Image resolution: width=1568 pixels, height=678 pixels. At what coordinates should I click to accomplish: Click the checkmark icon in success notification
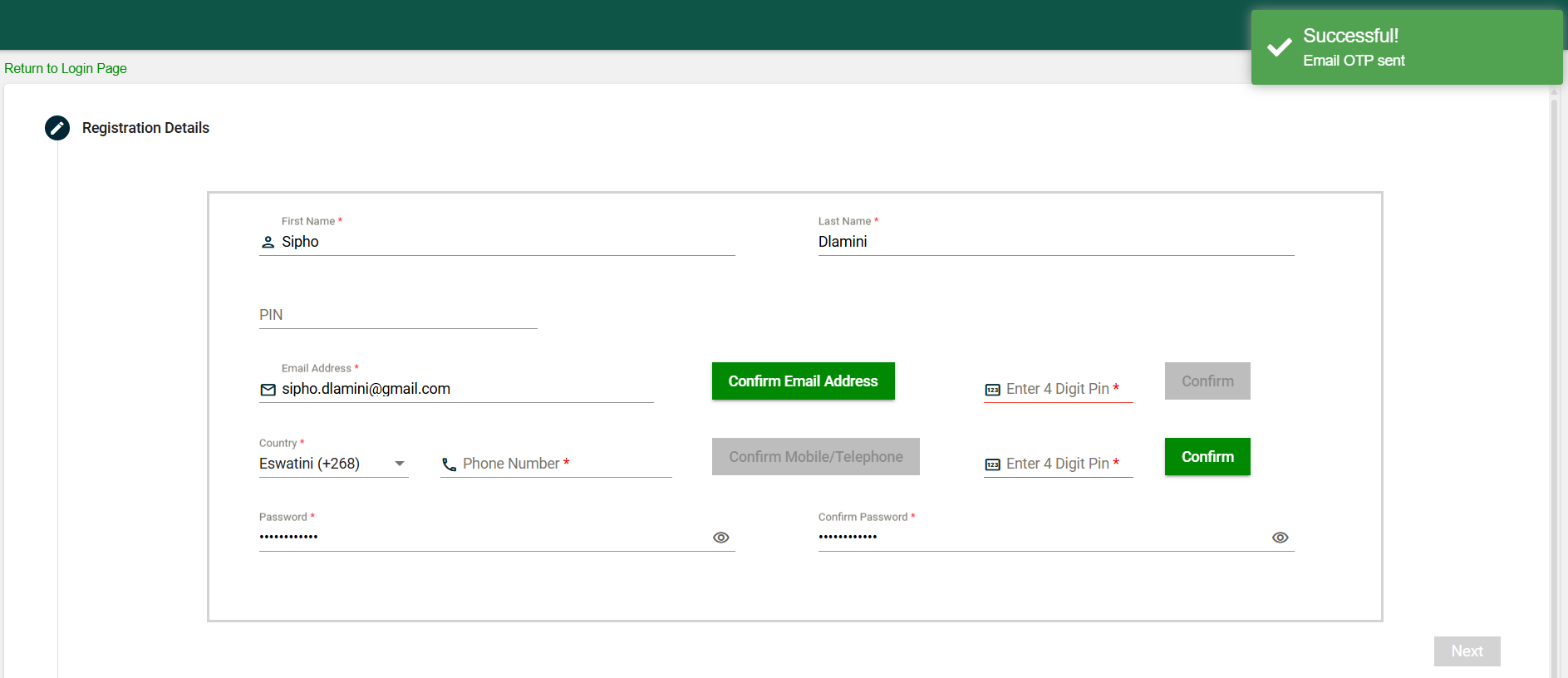tap(1279, 47)
